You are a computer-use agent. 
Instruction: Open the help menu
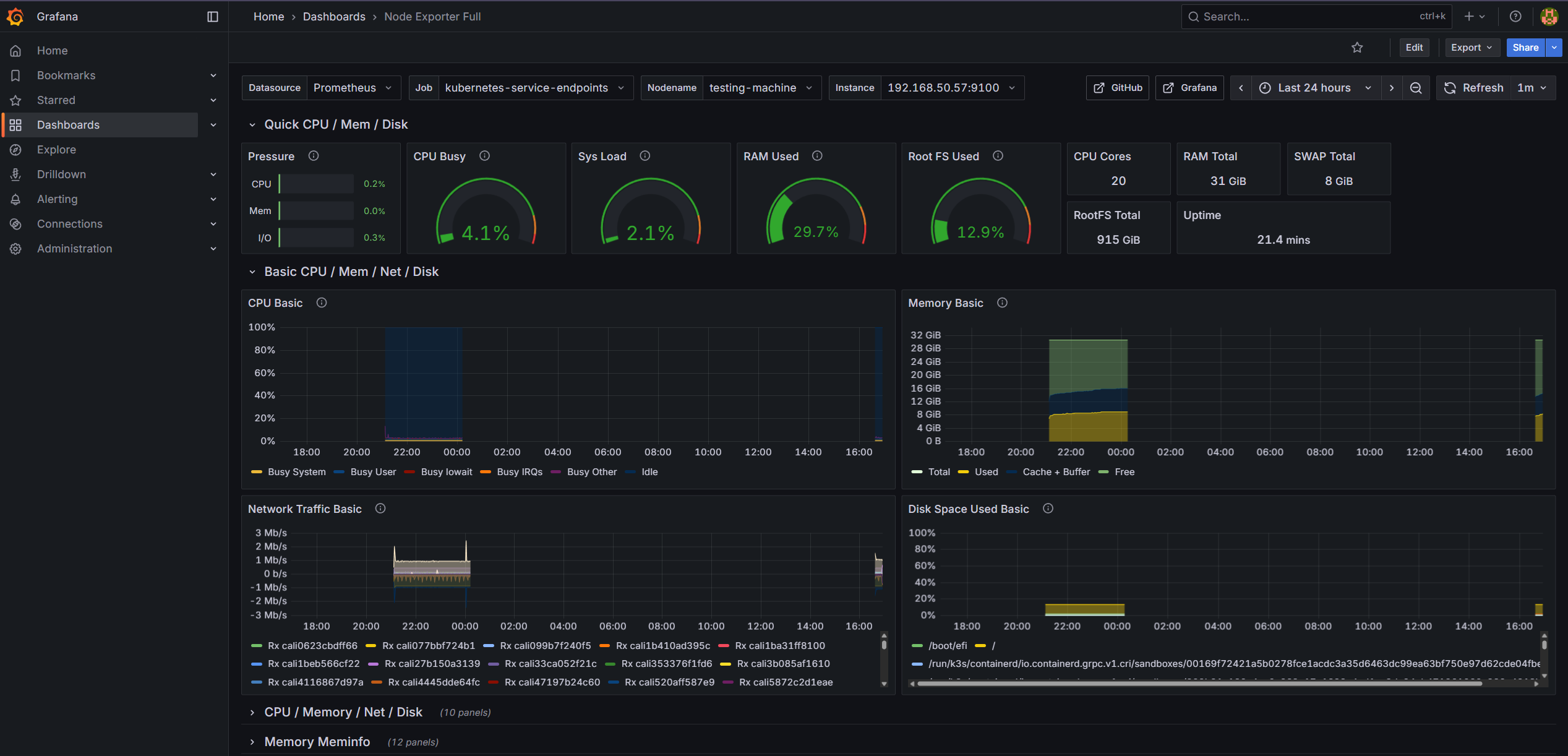[1515, 16]
